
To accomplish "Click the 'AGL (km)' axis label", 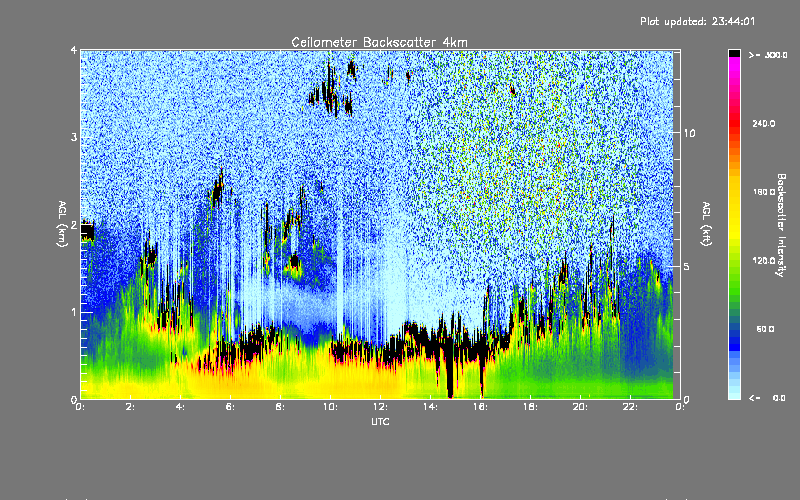I will click(62, 224).
